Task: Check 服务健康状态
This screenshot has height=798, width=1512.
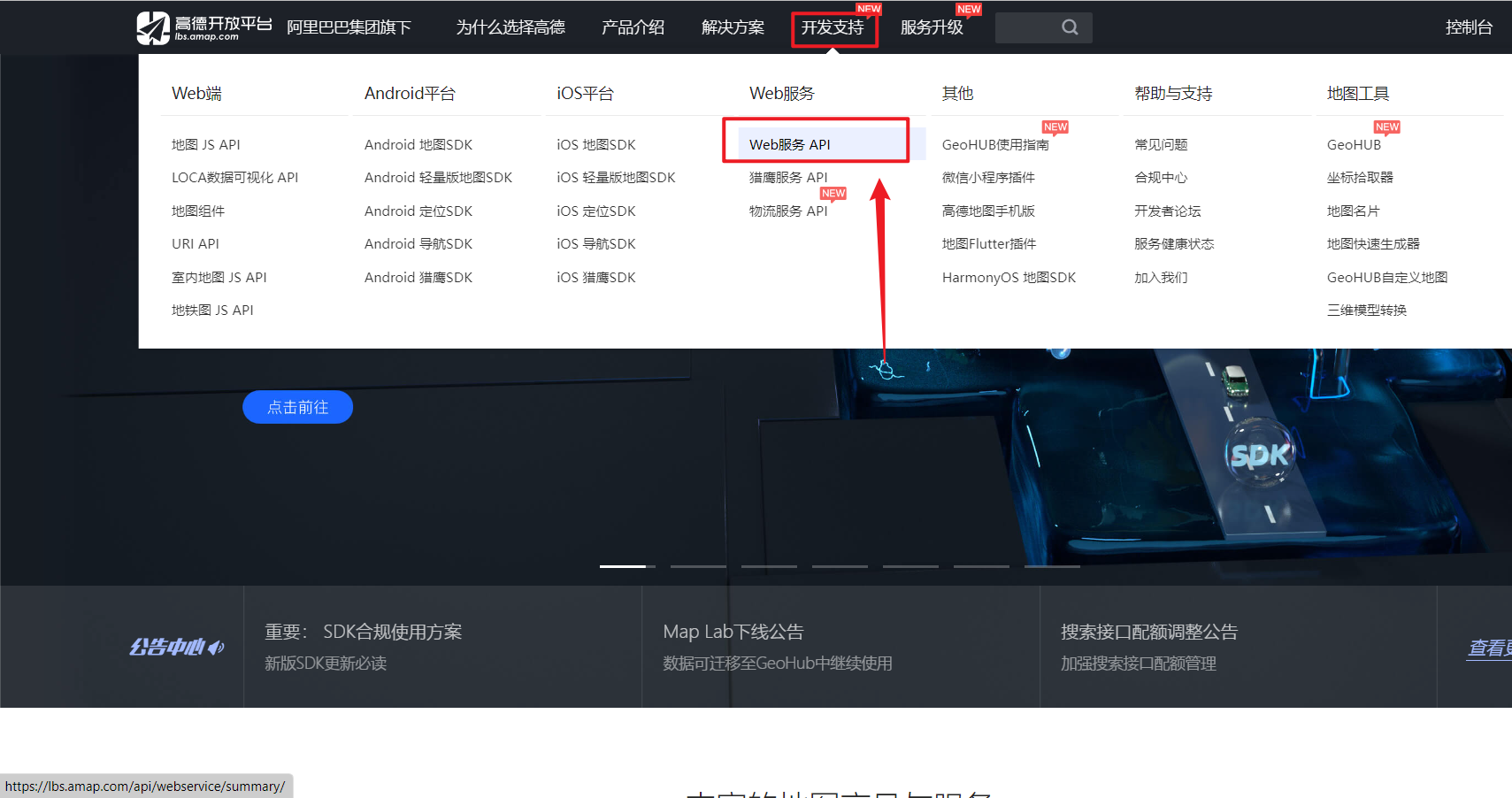Action: click(1174, 243)
